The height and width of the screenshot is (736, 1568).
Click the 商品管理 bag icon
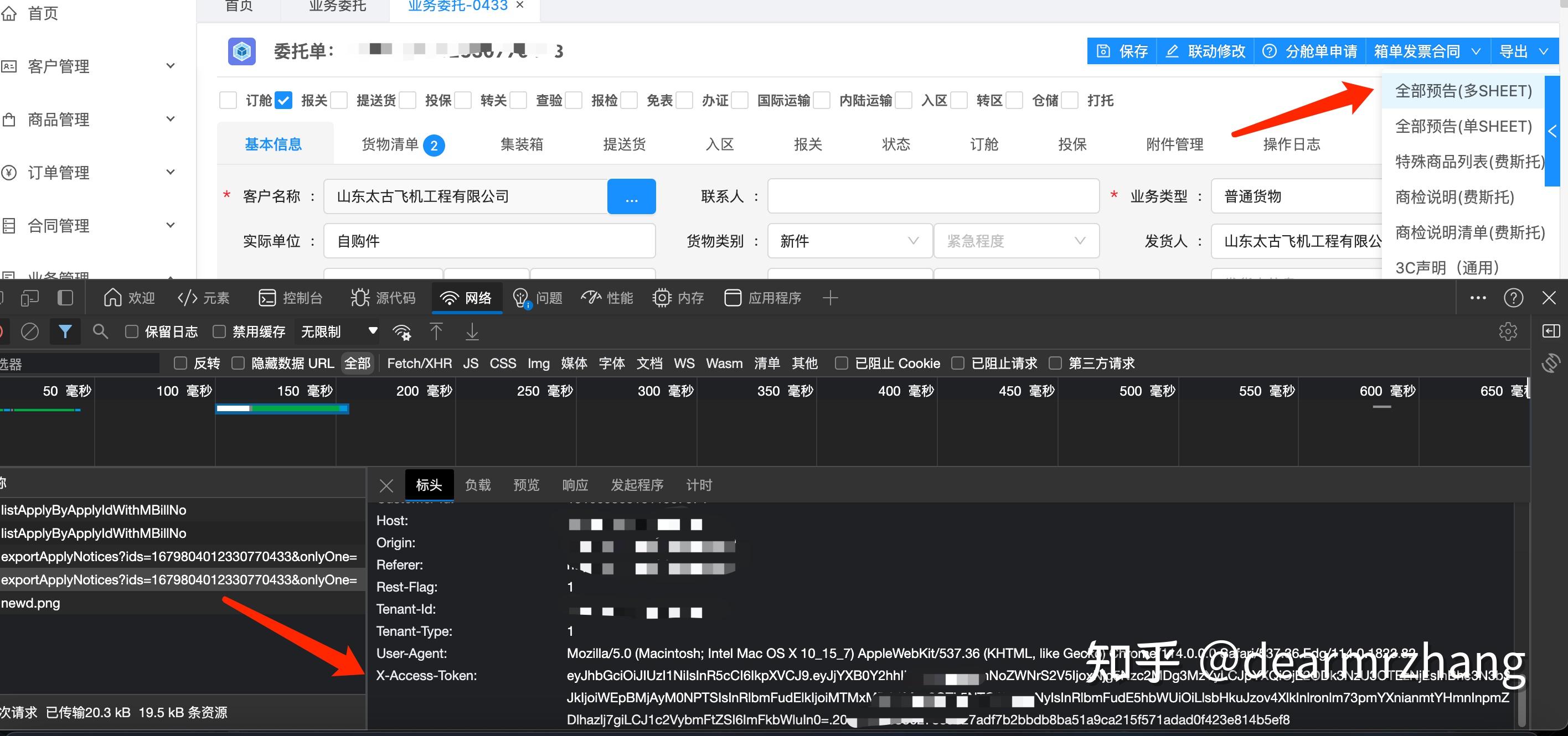pos(8,119)
